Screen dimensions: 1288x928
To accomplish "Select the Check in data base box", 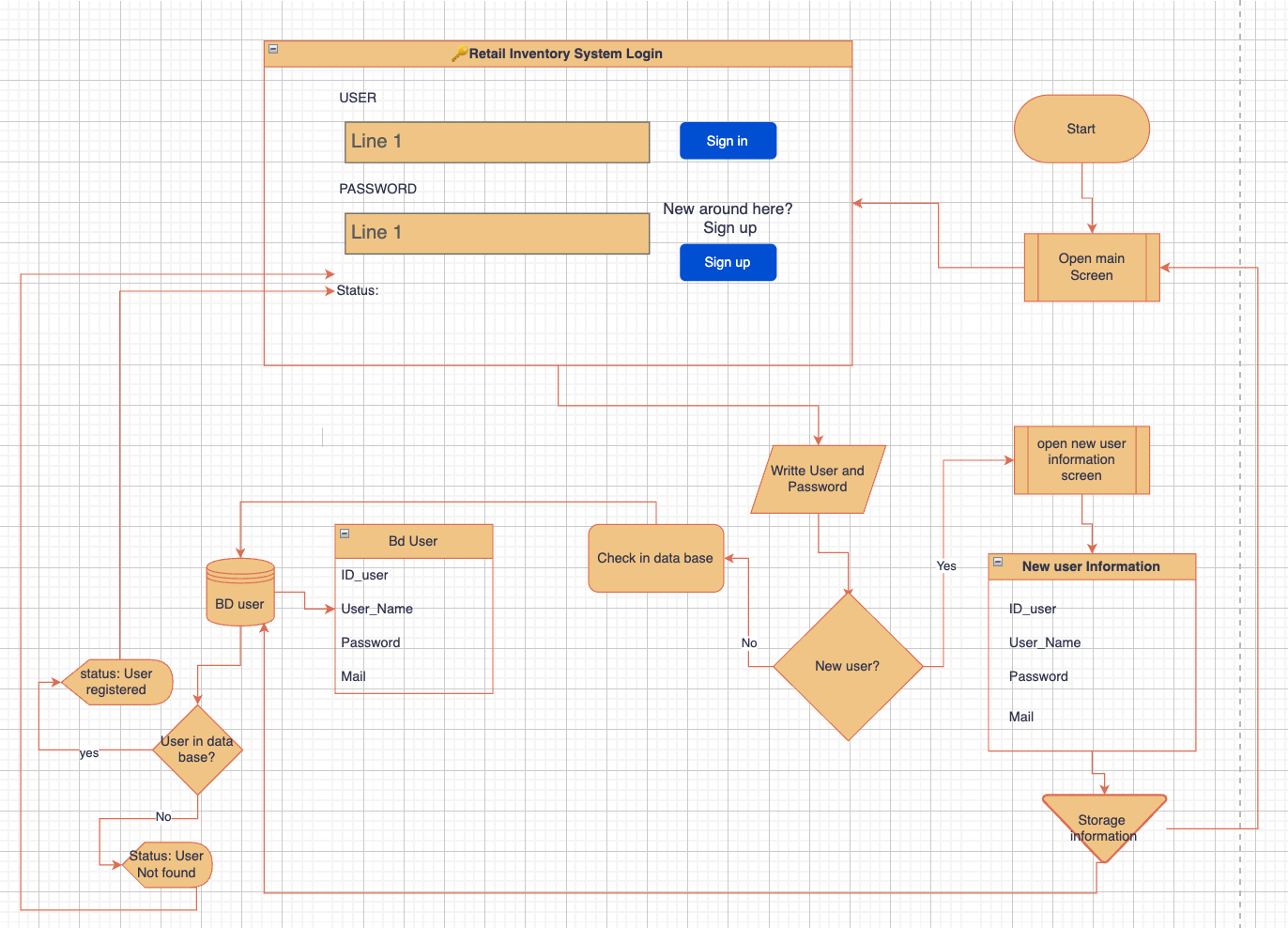I will coord(655,558).
